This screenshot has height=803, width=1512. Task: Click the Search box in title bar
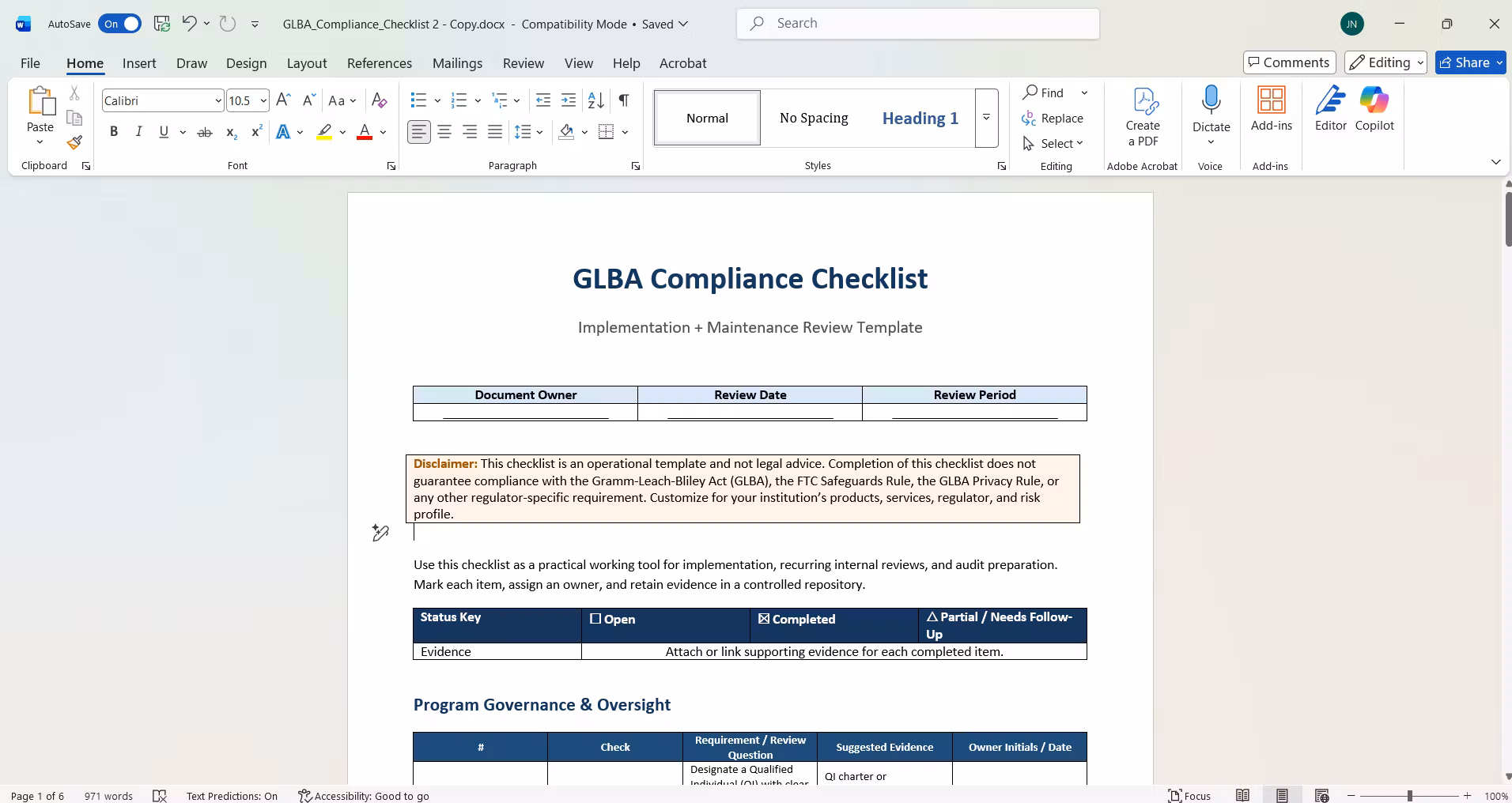coord(918,24)
